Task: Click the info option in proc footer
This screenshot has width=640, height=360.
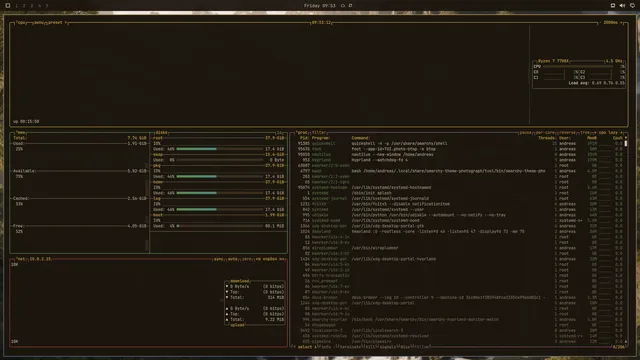Action: point(326,347)
